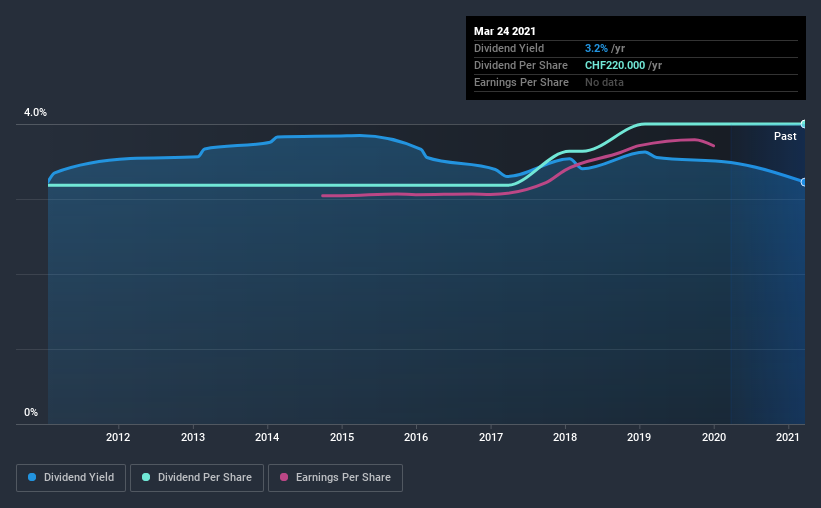
Task: Click the Past label in the chart
Action: [x=785, y=136]
